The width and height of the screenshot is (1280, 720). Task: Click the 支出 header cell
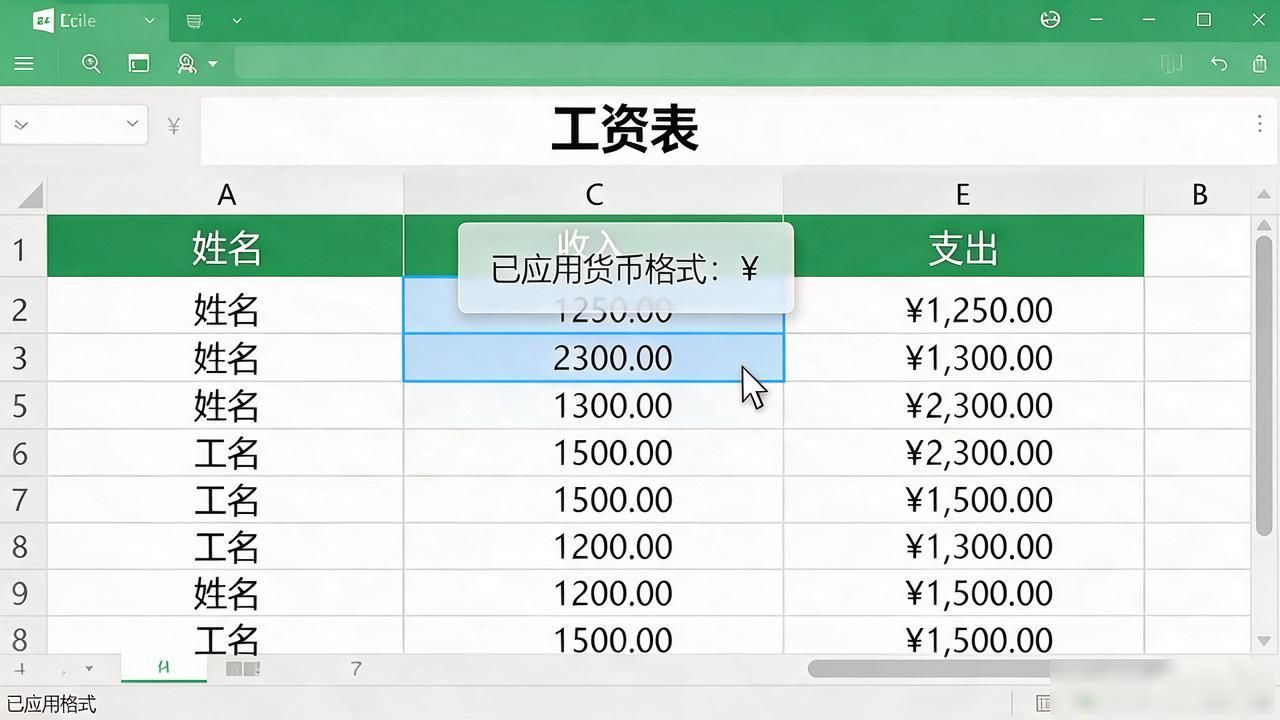click(x=963, y=247)
